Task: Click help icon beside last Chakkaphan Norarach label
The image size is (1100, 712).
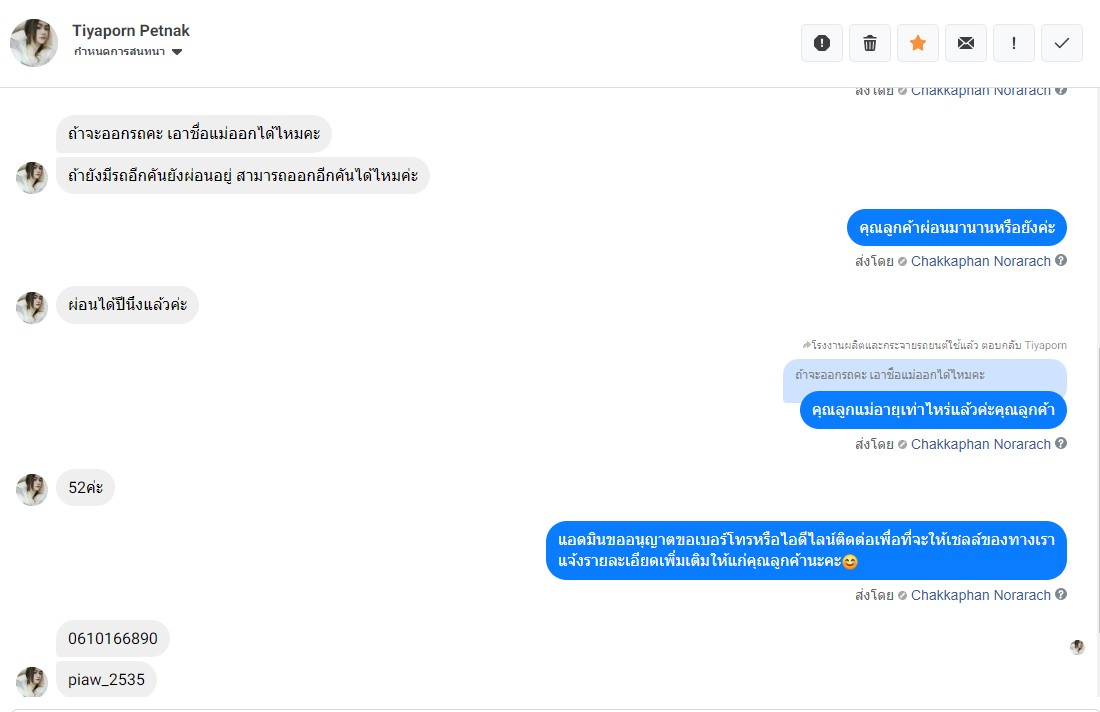Action: [1061, 594]
